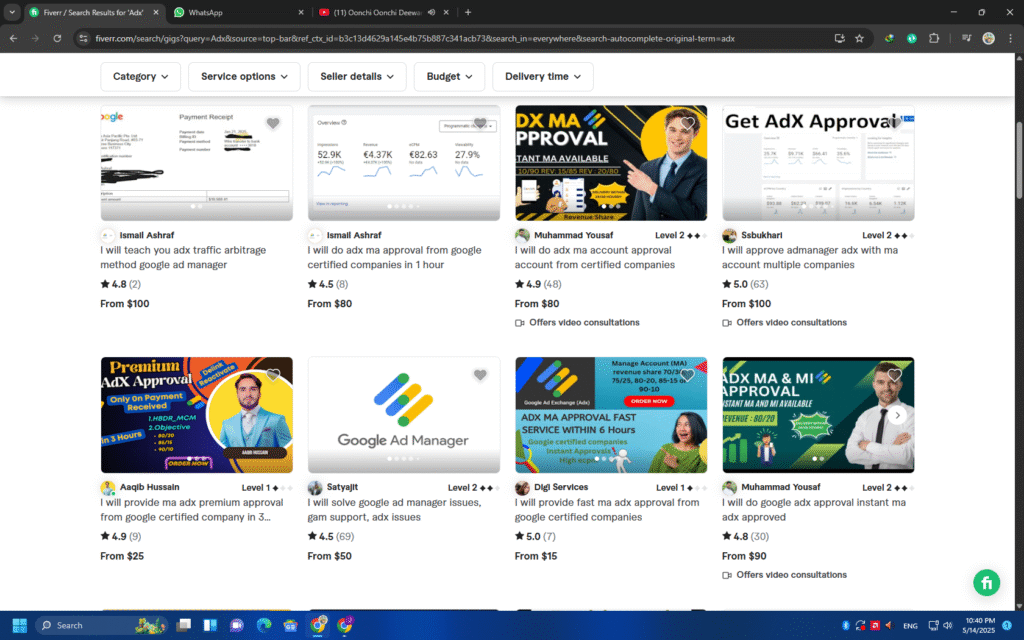The width and height of the screenshot is (1024, 640).
Task: Save Aaqib Hussain Premium AdX gig heart
Action: tap(273, 375)
